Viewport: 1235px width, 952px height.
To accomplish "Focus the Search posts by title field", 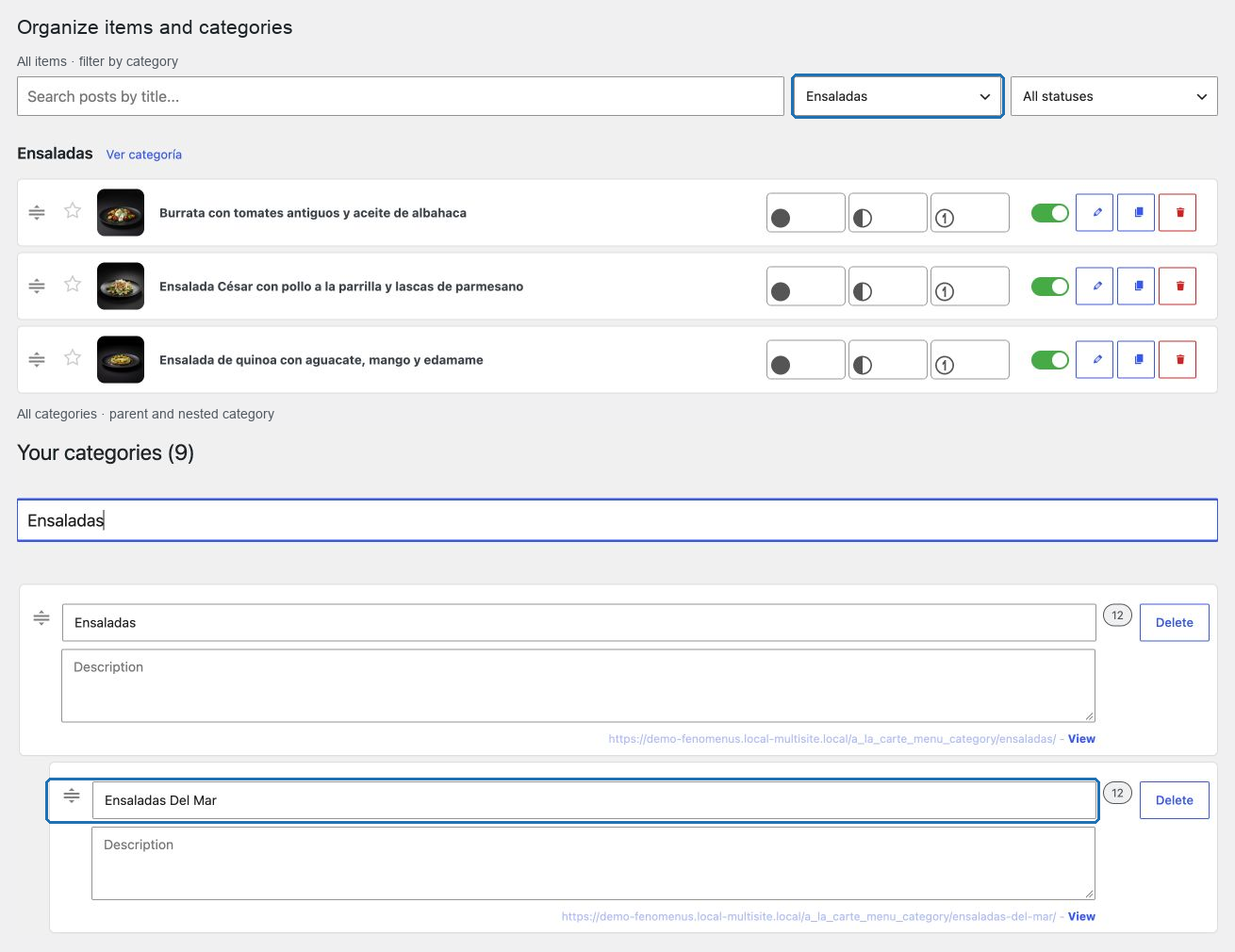I will coord(401,96).
